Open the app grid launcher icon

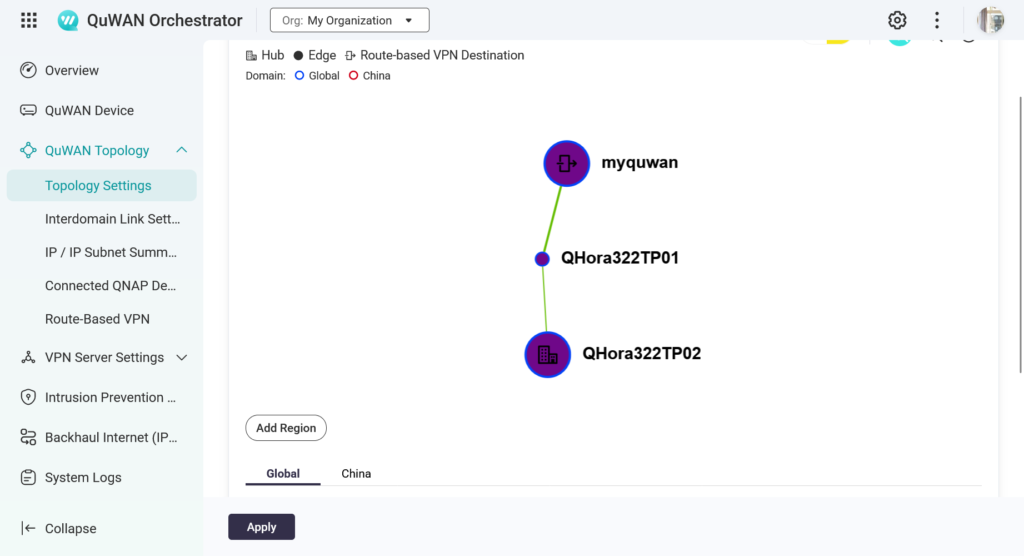(29, 20)
